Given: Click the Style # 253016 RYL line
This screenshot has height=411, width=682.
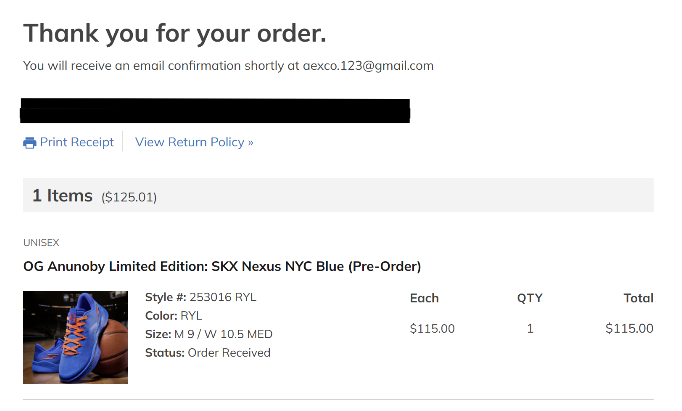Looking at the screenshot, I should [201, 297].
